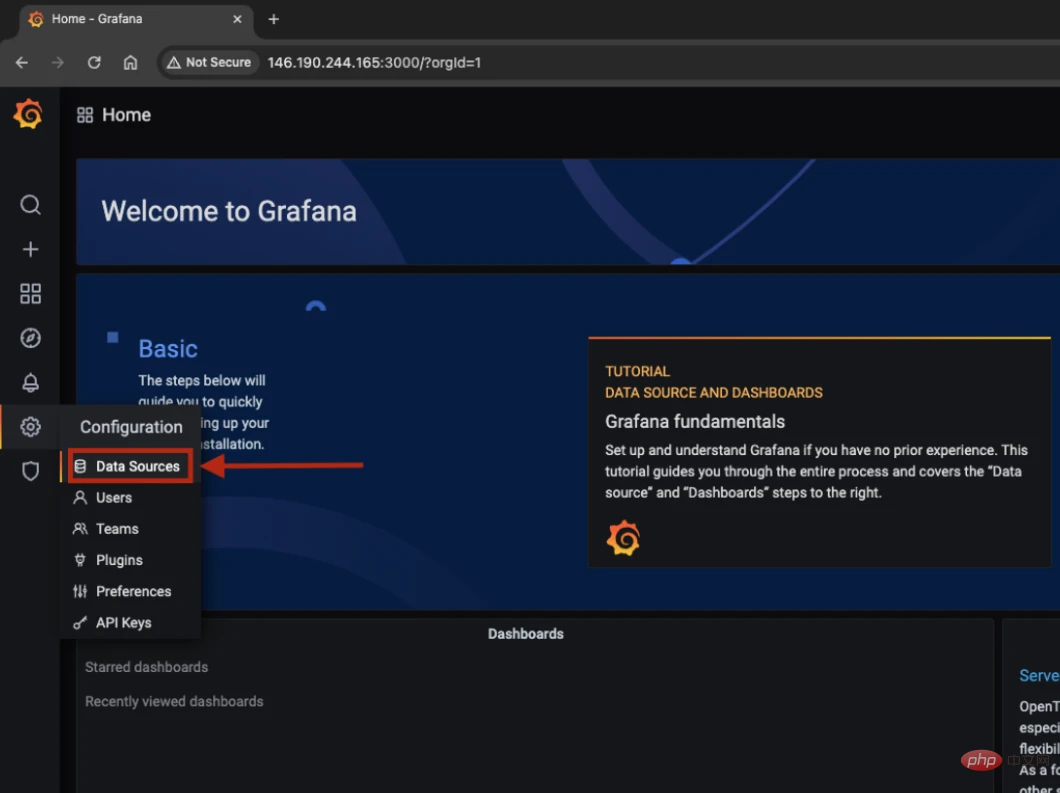Open Plugins in the Configuration menu
This screenshot has height=793, width=1060.
coord(119,559)
